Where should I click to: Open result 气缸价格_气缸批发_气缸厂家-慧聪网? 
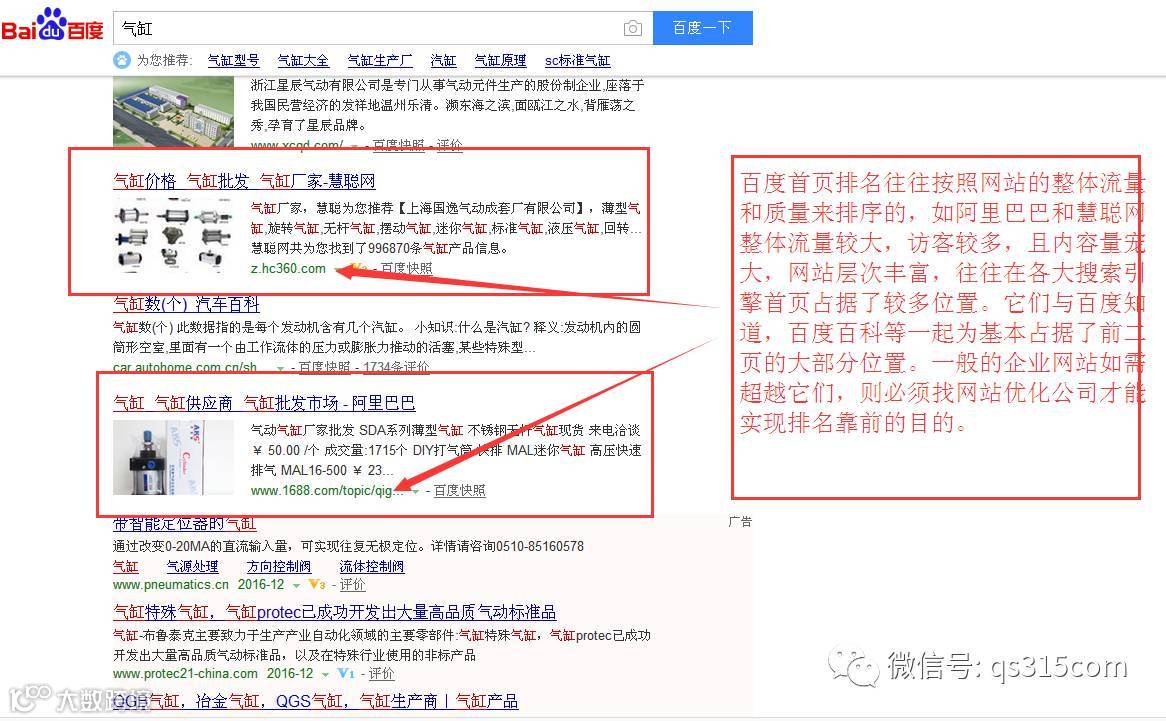tap(244, 181)
